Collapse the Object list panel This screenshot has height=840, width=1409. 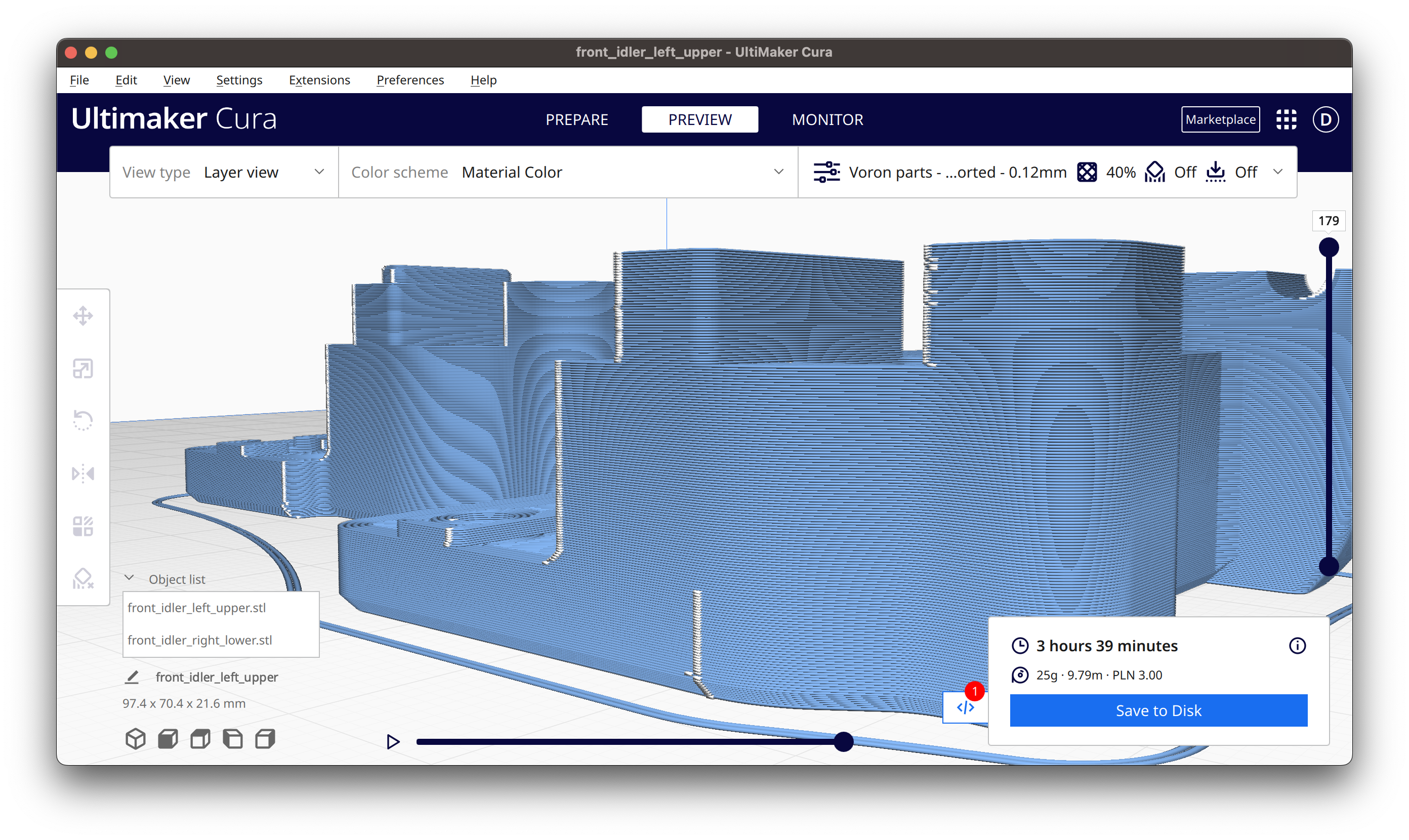pyautogui.click(x=129, y=577)
